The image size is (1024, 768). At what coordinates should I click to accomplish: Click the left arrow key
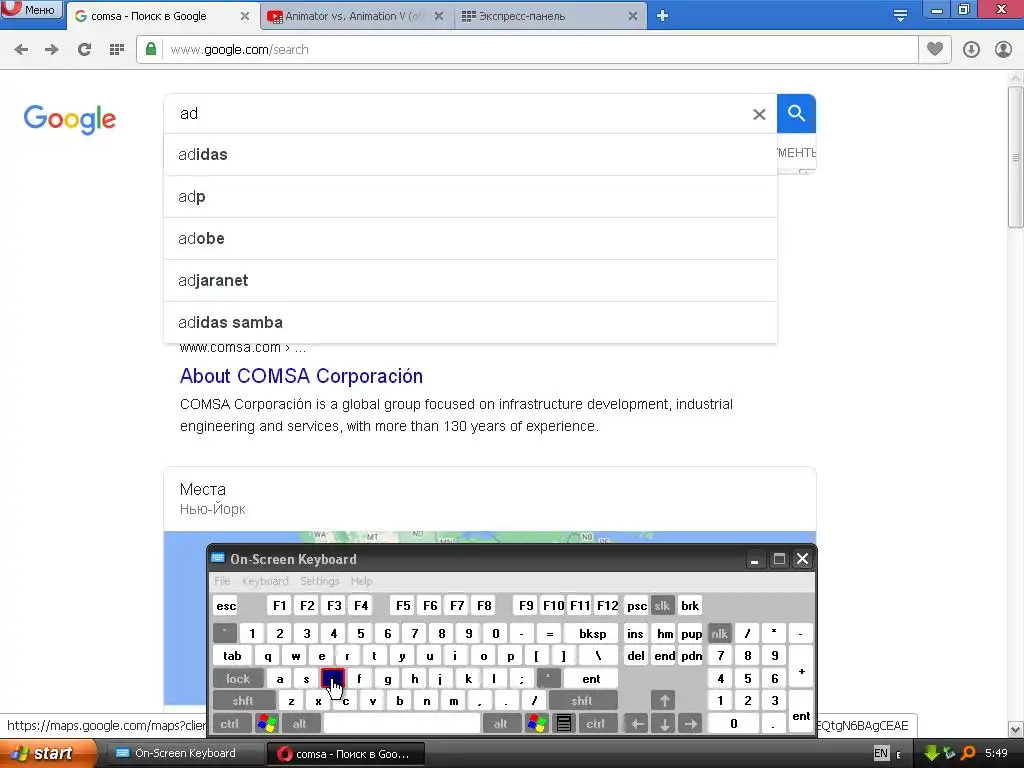coord(637,724)
